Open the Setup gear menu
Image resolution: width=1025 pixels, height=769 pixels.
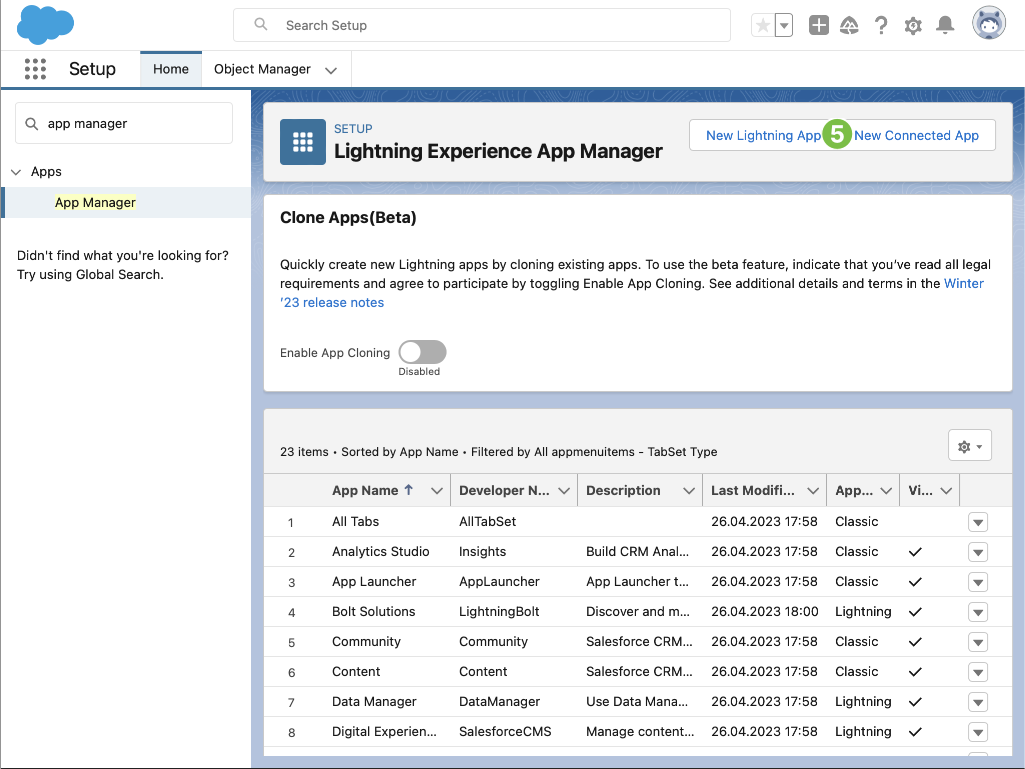[x=913, y=26]
